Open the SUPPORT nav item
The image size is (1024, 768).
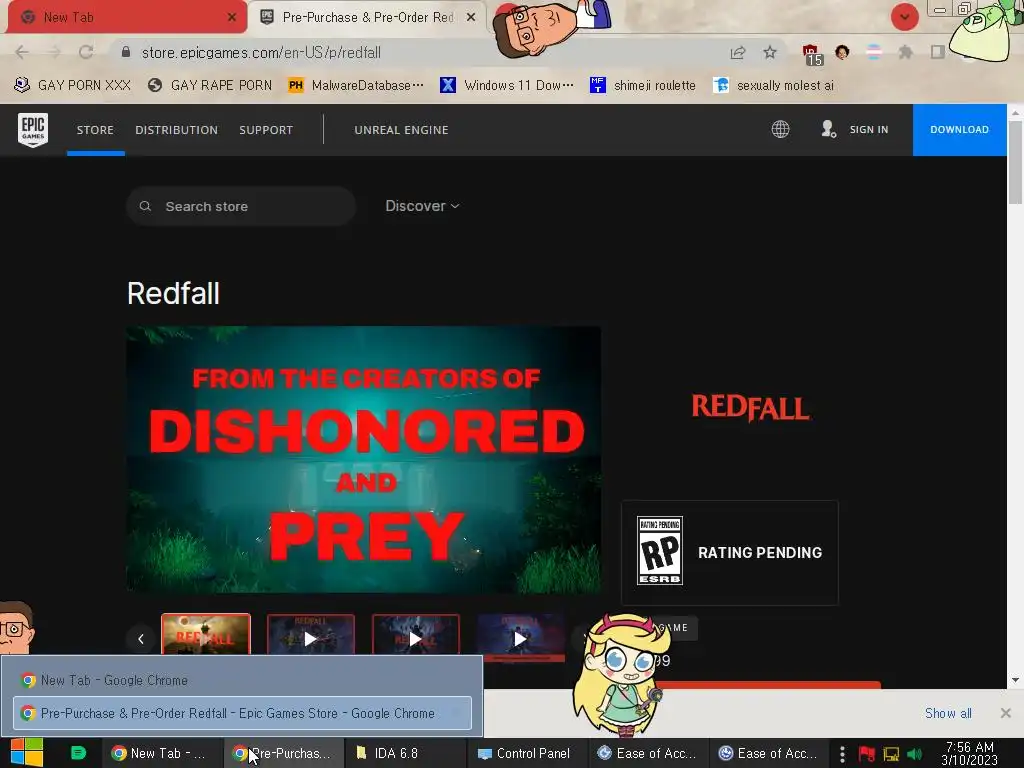point(266,130)
